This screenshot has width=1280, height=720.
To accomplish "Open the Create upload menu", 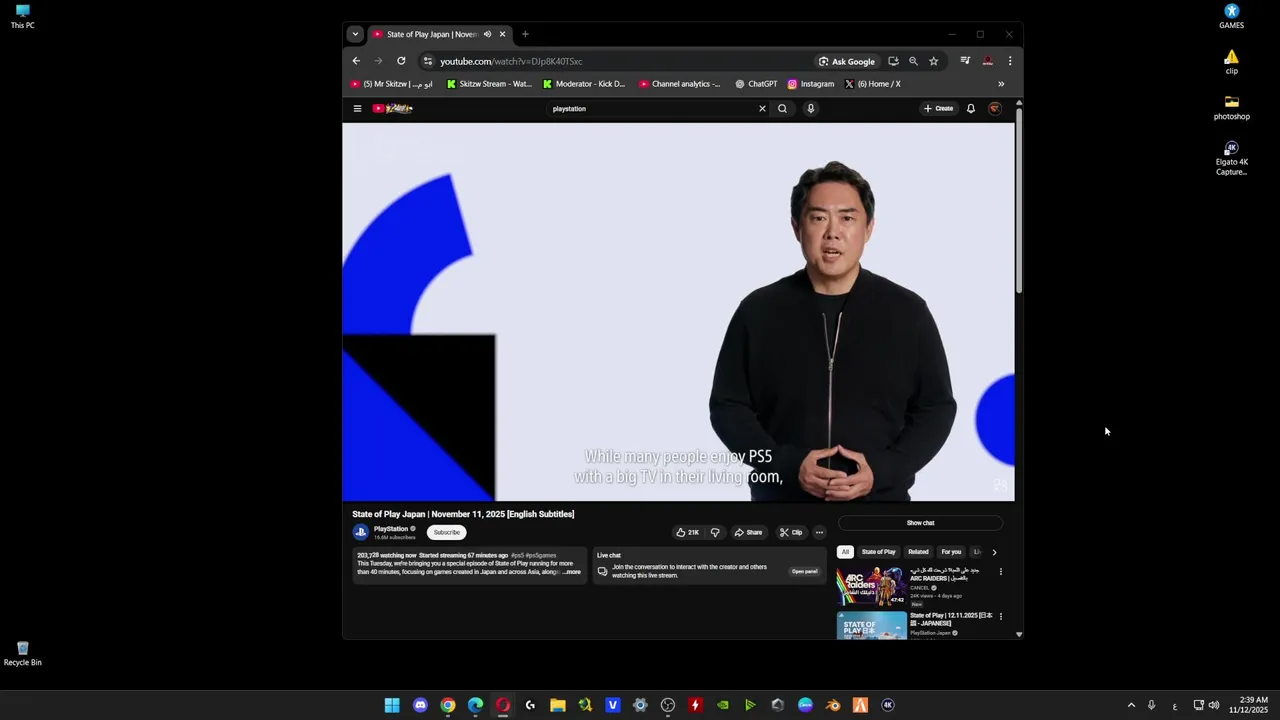I will (x=939, y=108).
